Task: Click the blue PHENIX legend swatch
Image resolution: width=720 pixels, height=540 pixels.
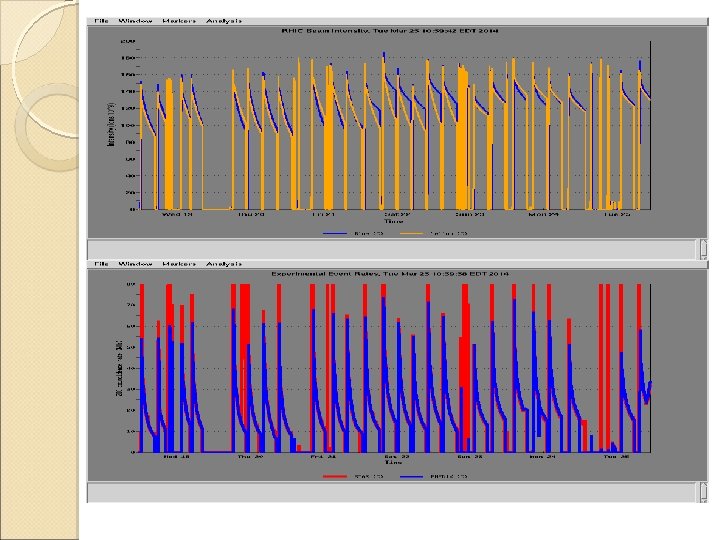Action: click(411, 476)
